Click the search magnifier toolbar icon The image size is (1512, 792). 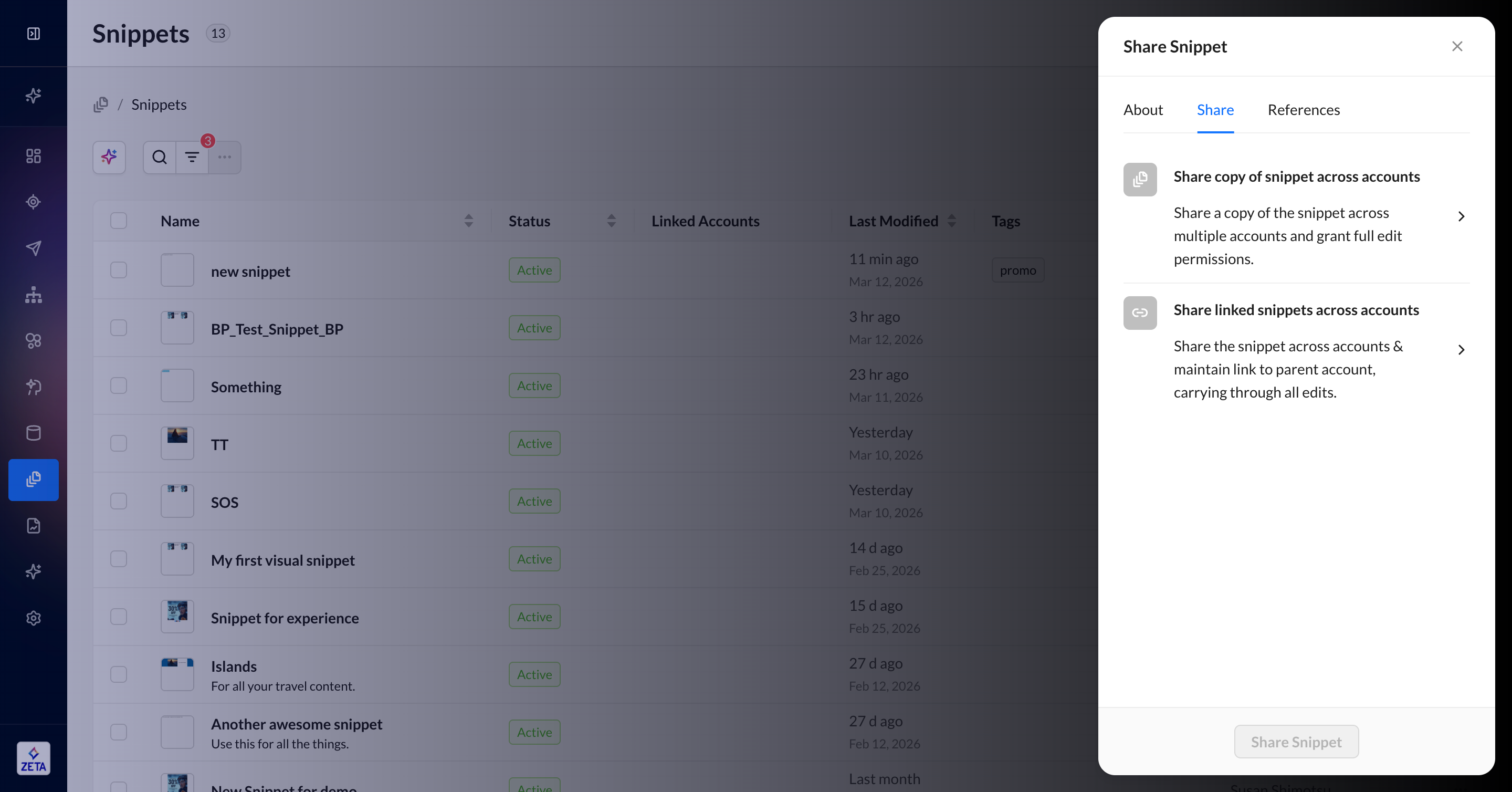[x=159, y=157]
